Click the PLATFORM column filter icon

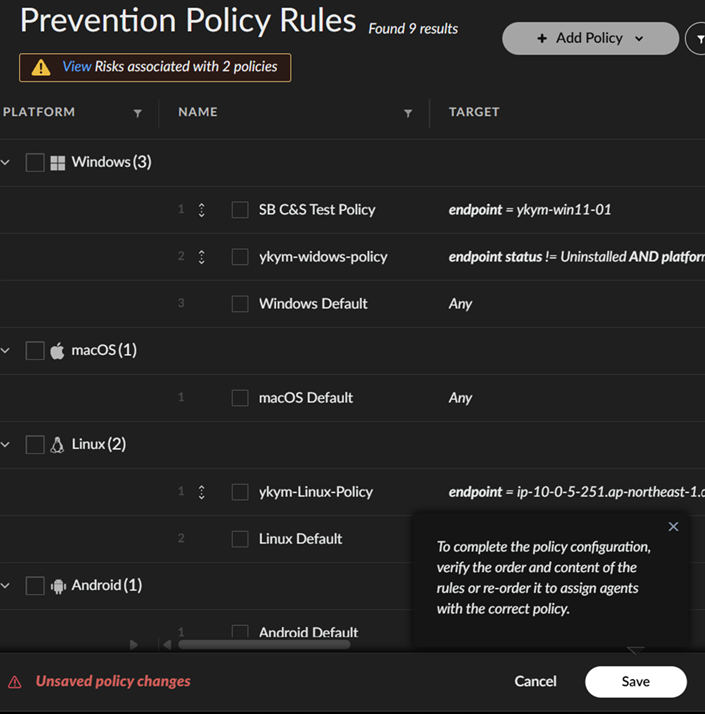pyautogui.click(x=138, y=113)
